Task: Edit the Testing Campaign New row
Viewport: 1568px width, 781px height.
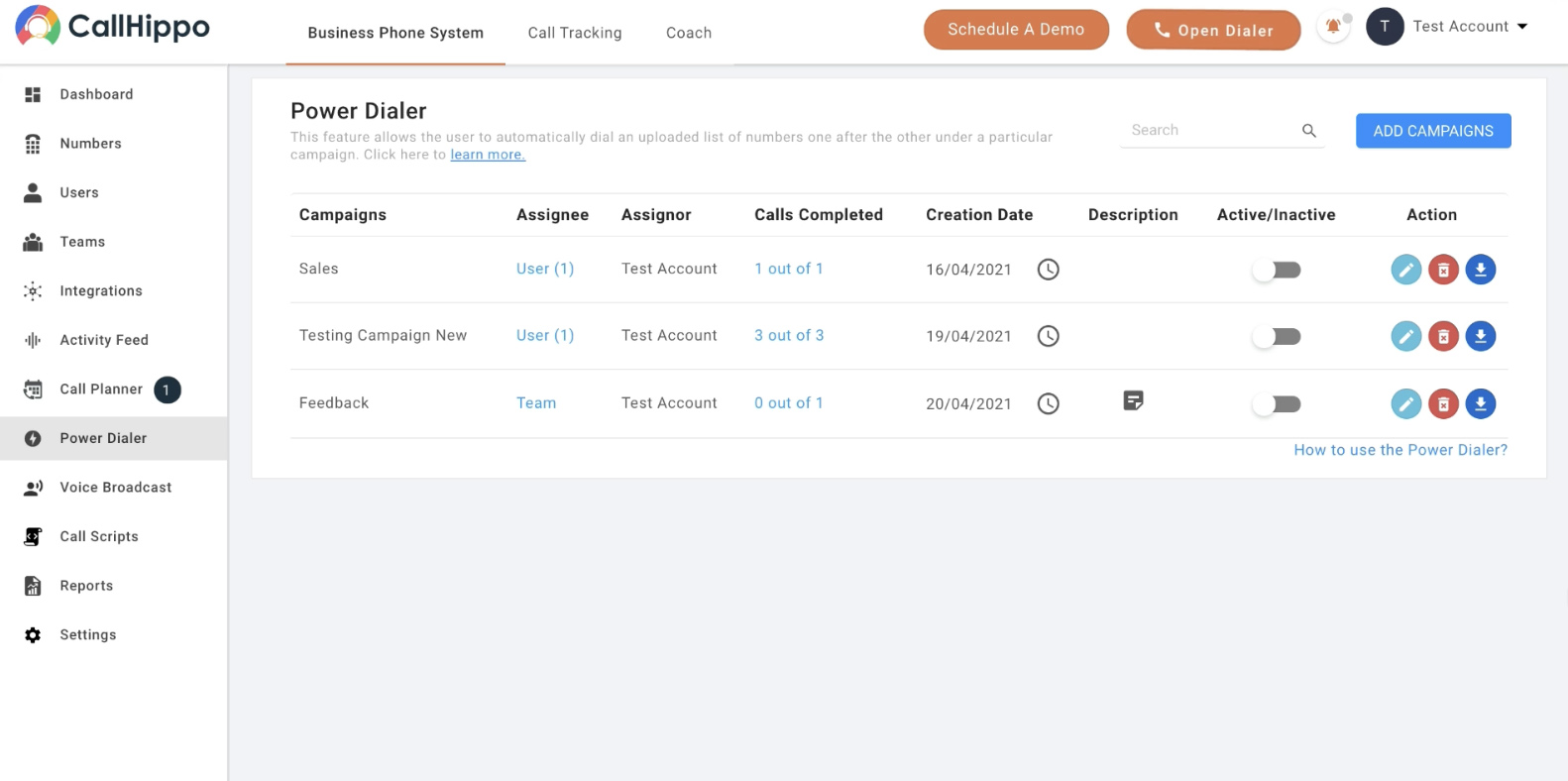Action: pyautogui.click(x=1405, y=336)
